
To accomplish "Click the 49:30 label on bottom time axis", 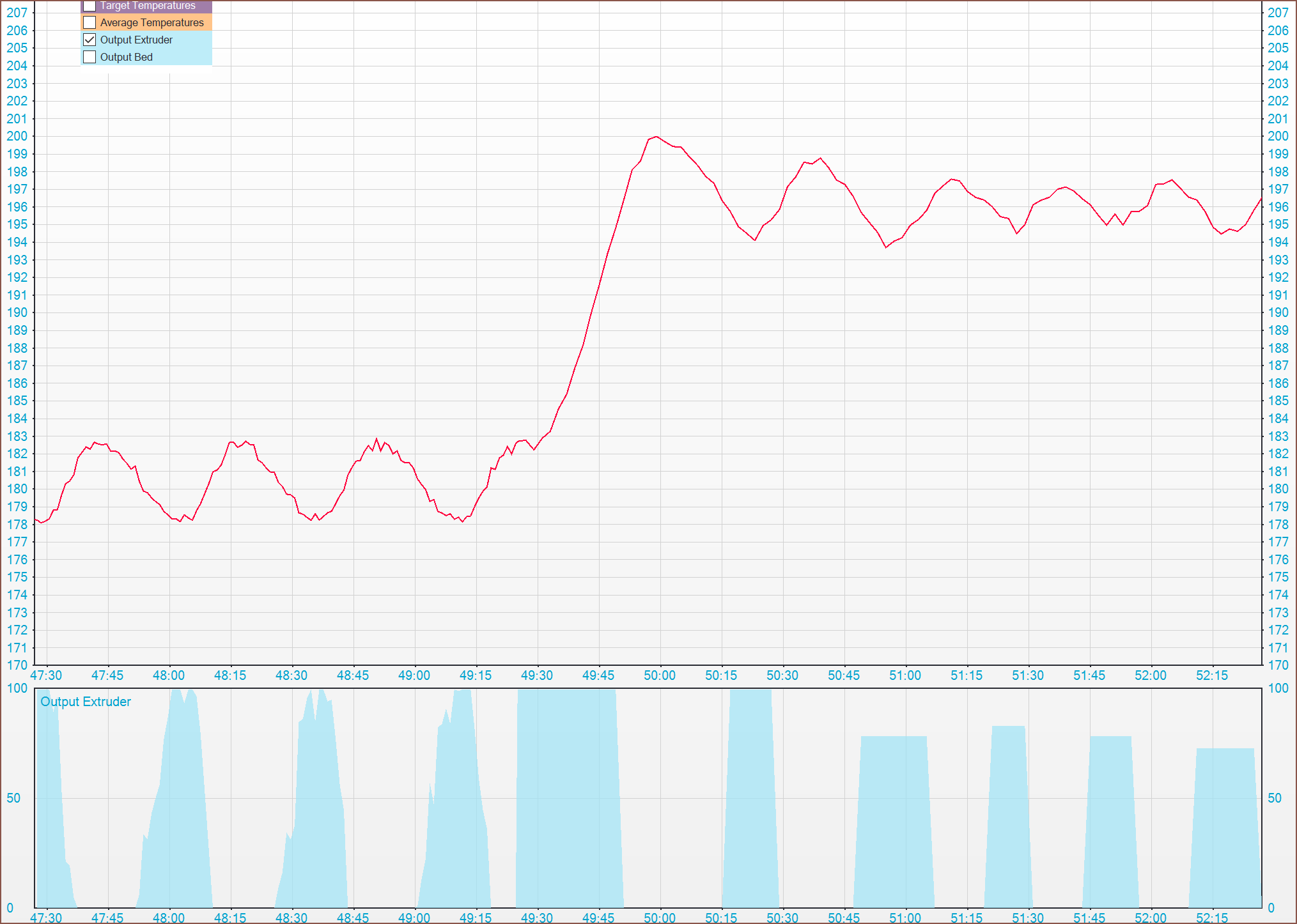I will pos(537,918).
